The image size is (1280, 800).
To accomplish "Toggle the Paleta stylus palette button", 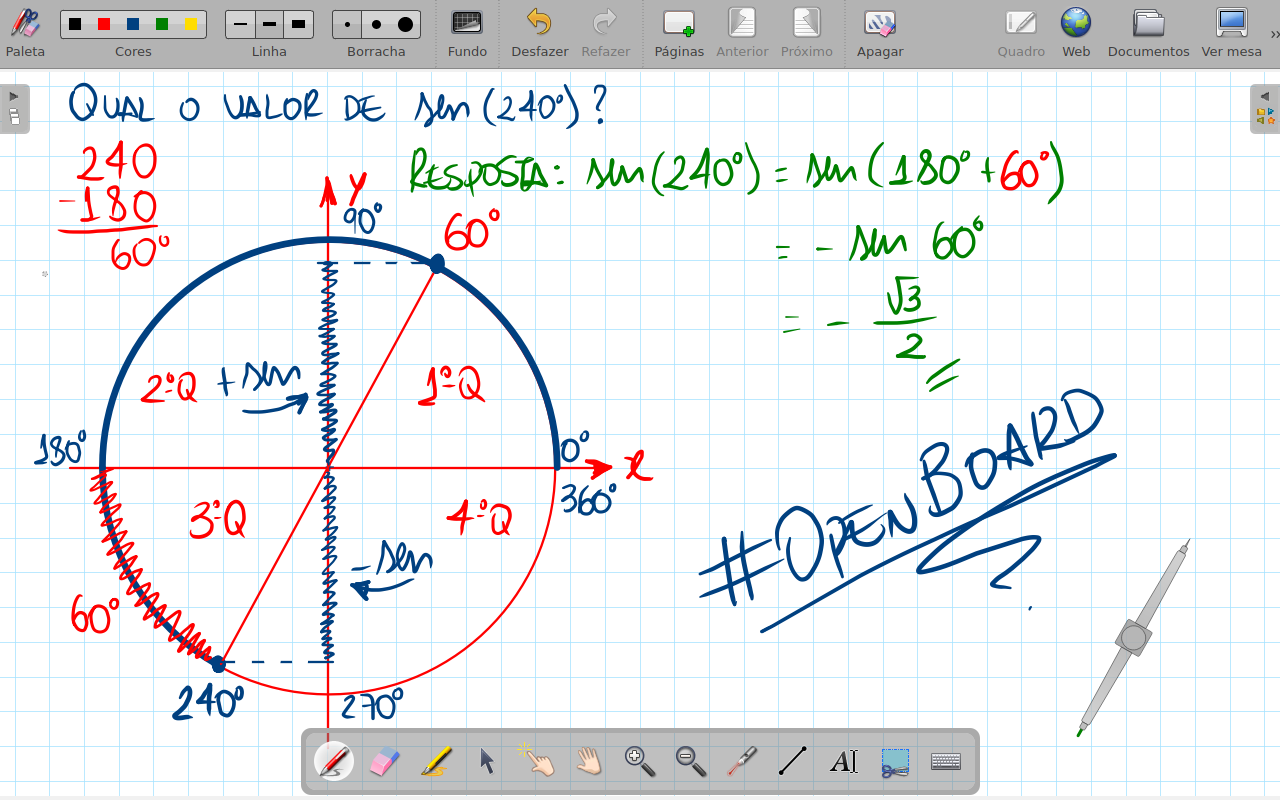I will point(25,33).
